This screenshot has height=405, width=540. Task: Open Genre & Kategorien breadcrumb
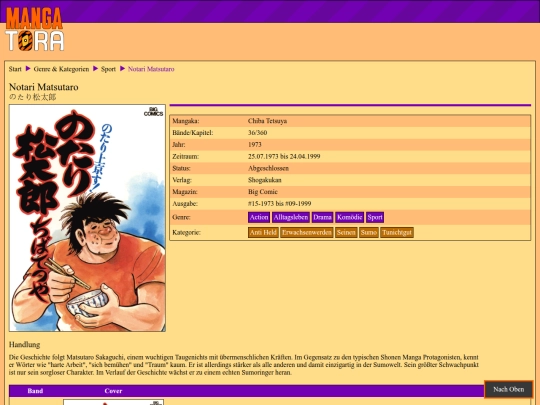pos(61,69)
